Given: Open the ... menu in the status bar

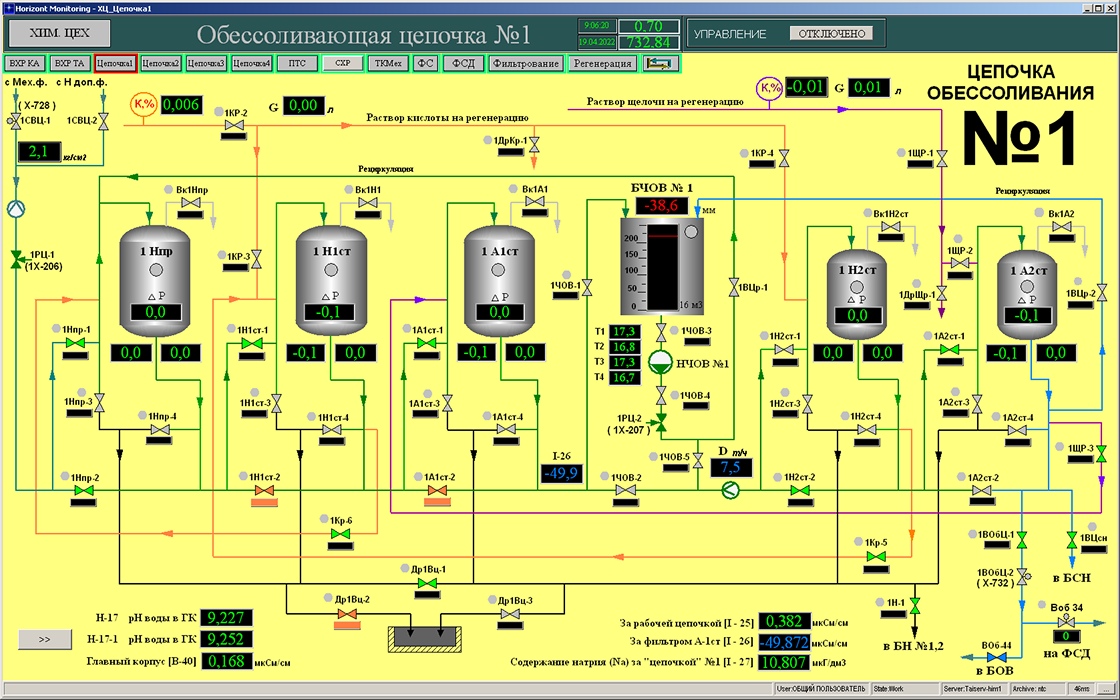Looking at the screenshot, I should [1104, 689].
